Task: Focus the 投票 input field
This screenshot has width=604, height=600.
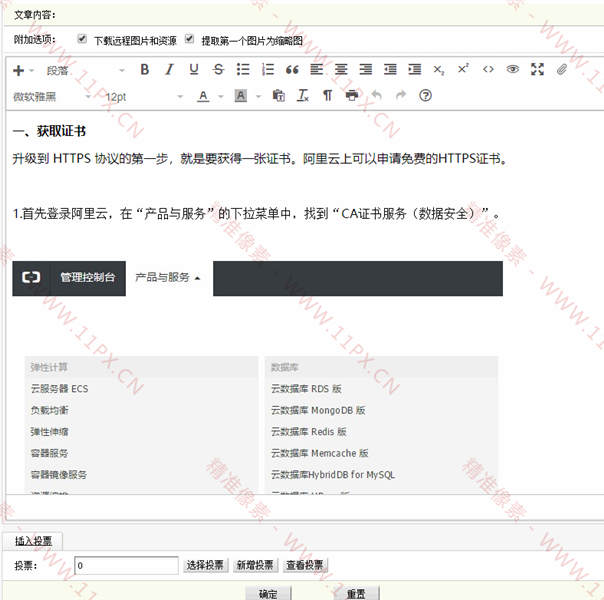Action: pyautogui.click(x=126, y=565)
